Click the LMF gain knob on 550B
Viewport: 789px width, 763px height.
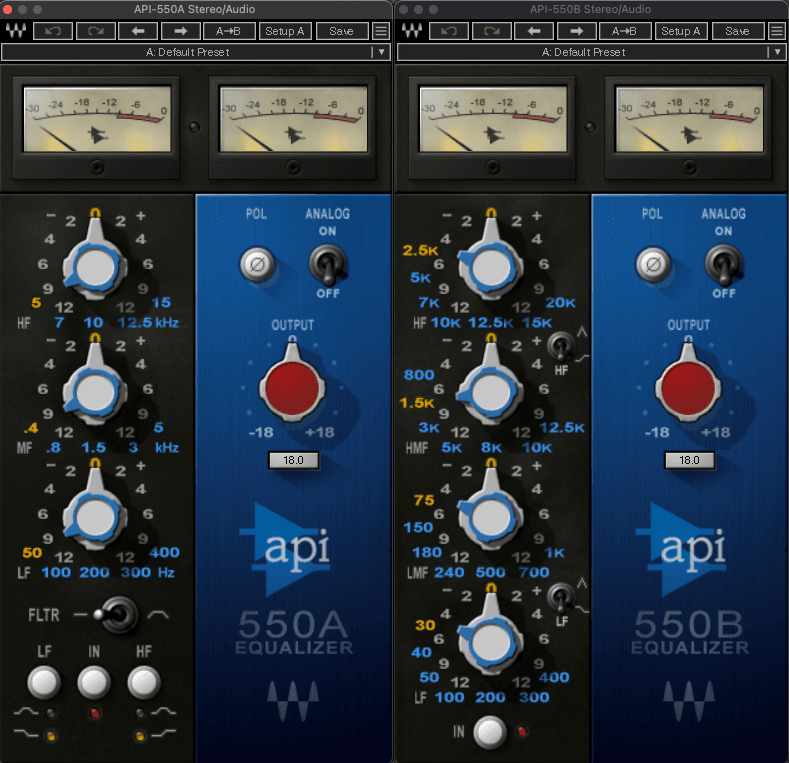click(491, 517)
